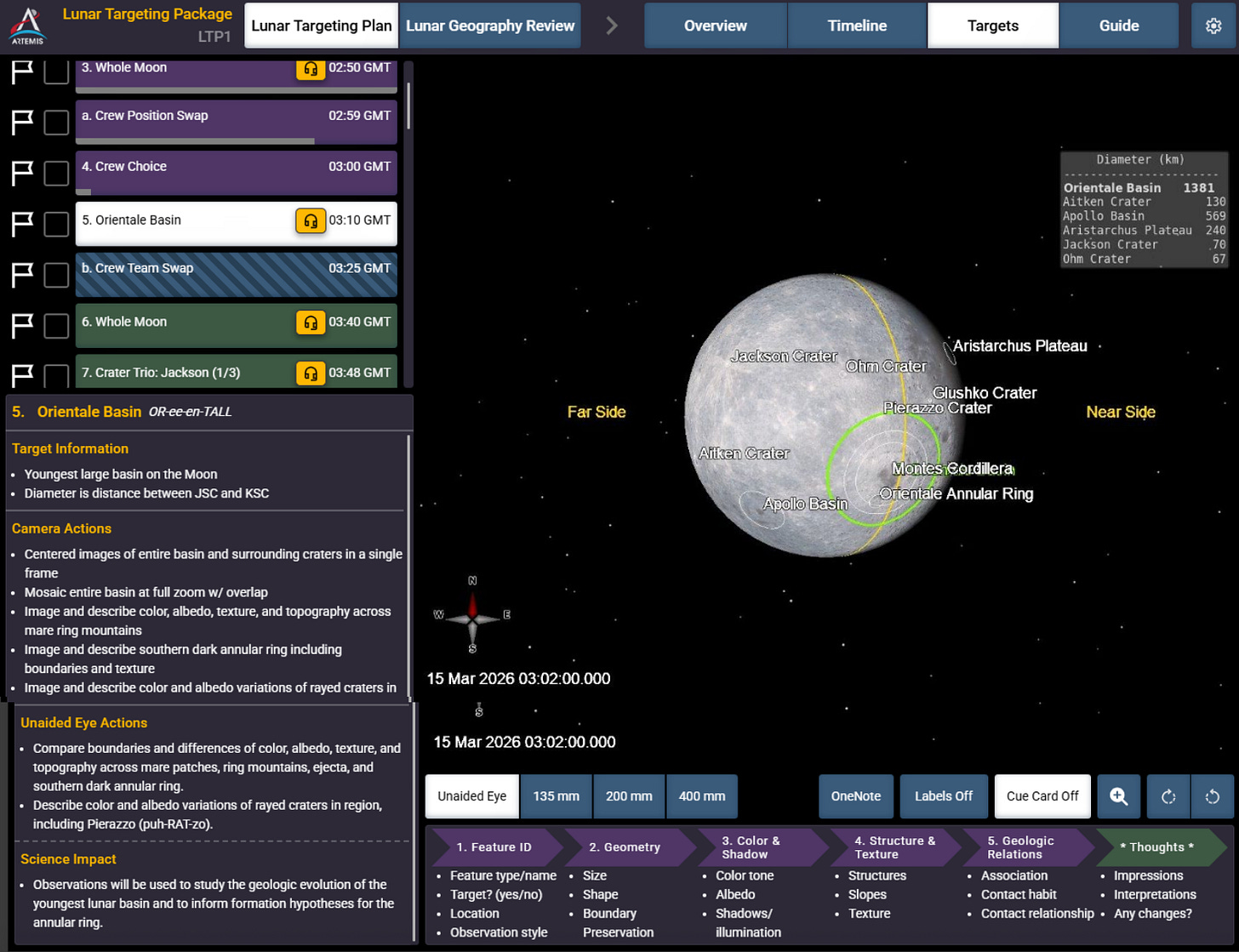Click the headphones icon on Whole Moon 3
1239x952 pixels.
coord(311,69)
